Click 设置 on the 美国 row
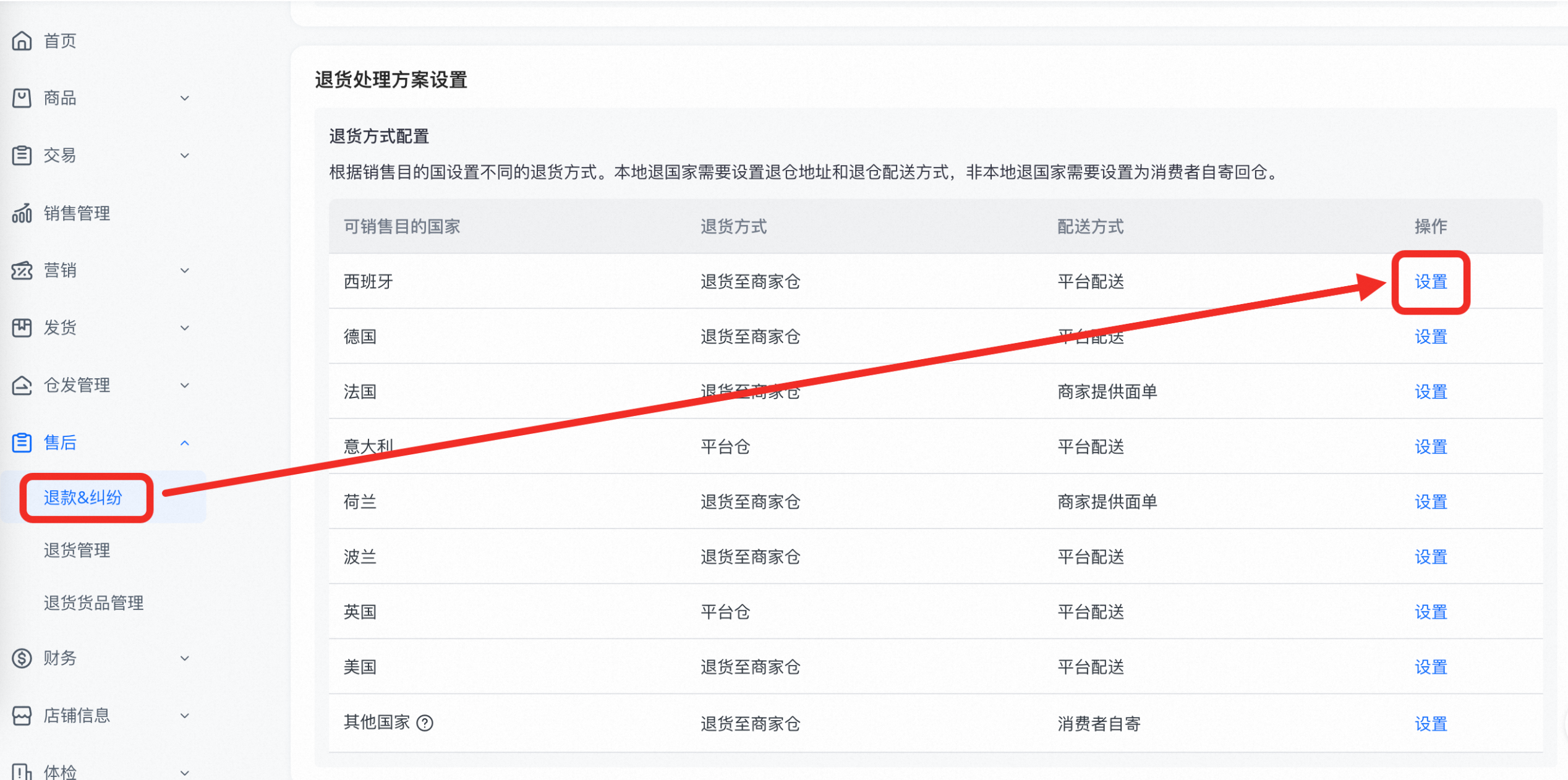Image resolution: width=1568 pixels, height=780 pixels. click(x=1431, y=667)
